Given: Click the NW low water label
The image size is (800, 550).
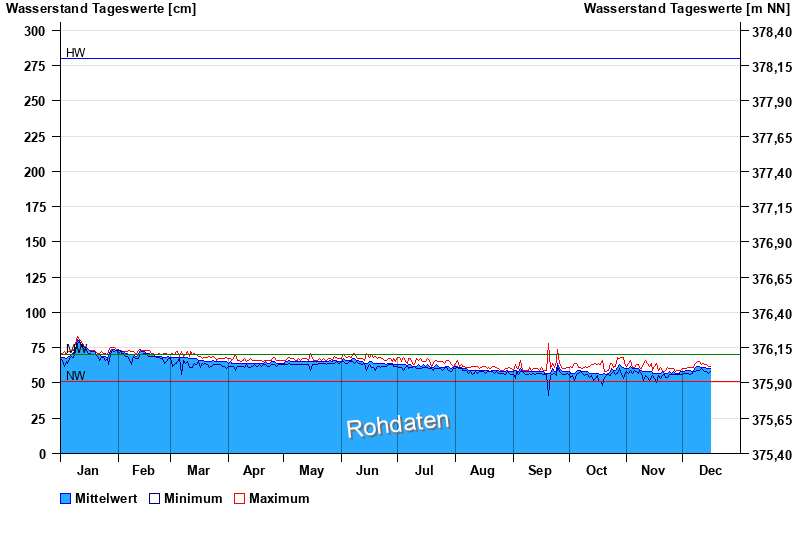Looking at the screenshot, I should 76,376.
